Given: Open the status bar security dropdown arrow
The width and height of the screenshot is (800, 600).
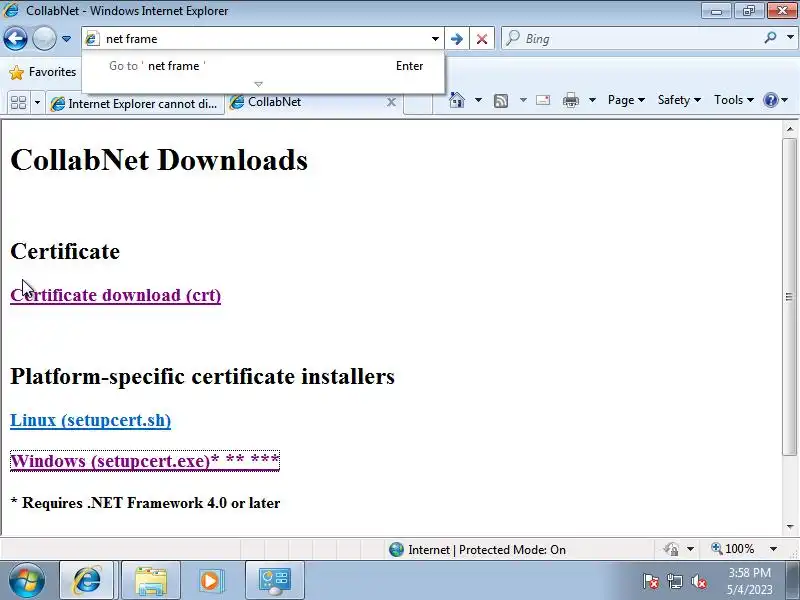Looking at the screenshot, I should pos(690,549).
